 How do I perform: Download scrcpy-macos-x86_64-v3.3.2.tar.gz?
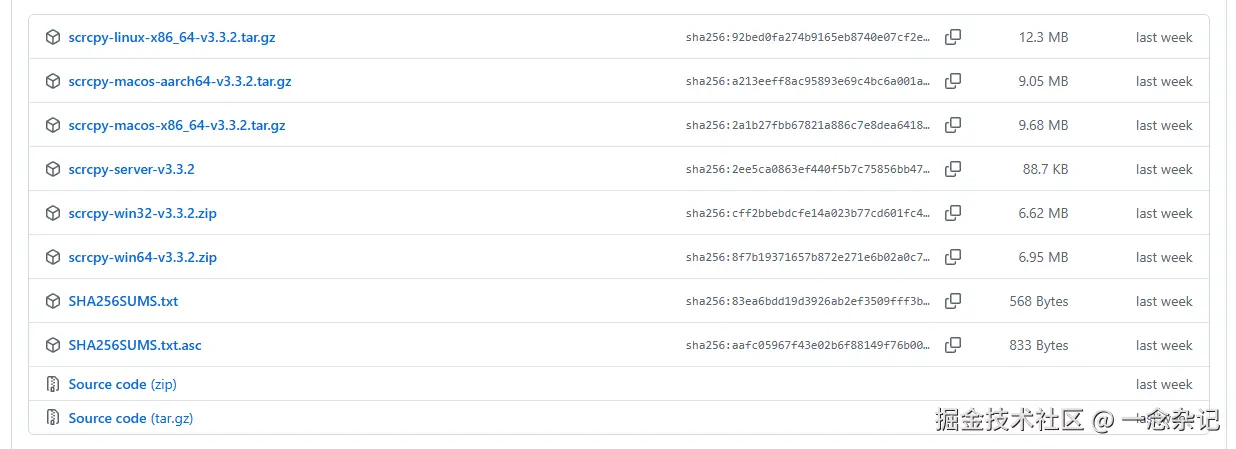[x=177, y=125]
